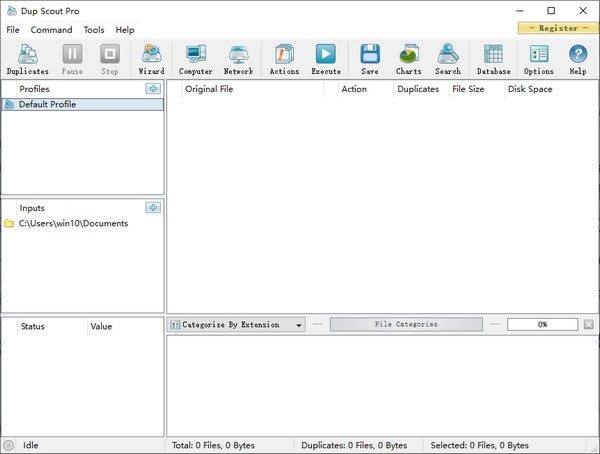Screen dimensions: 600x454
Task: Click the File Categories button
Action: (x=406, y=324)
